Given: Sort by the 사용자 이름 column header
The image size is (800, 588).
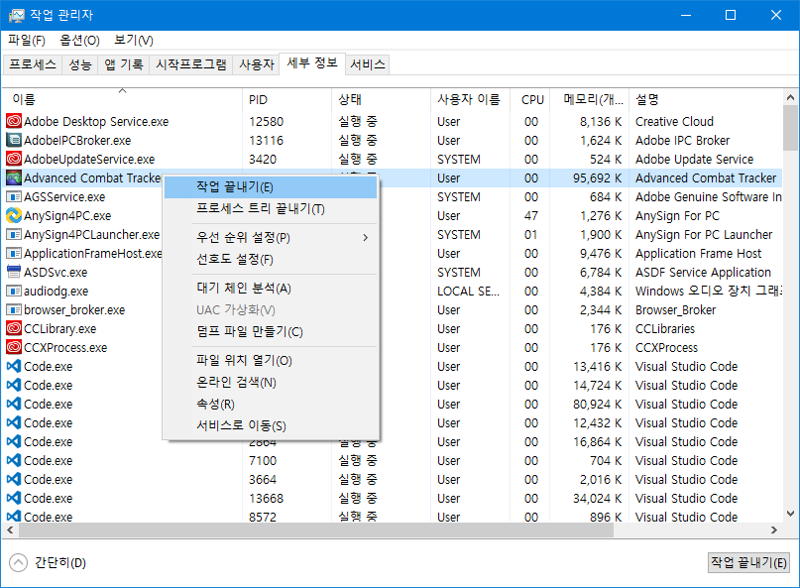Looking at the screenshot, I should [x=470, y=100].
